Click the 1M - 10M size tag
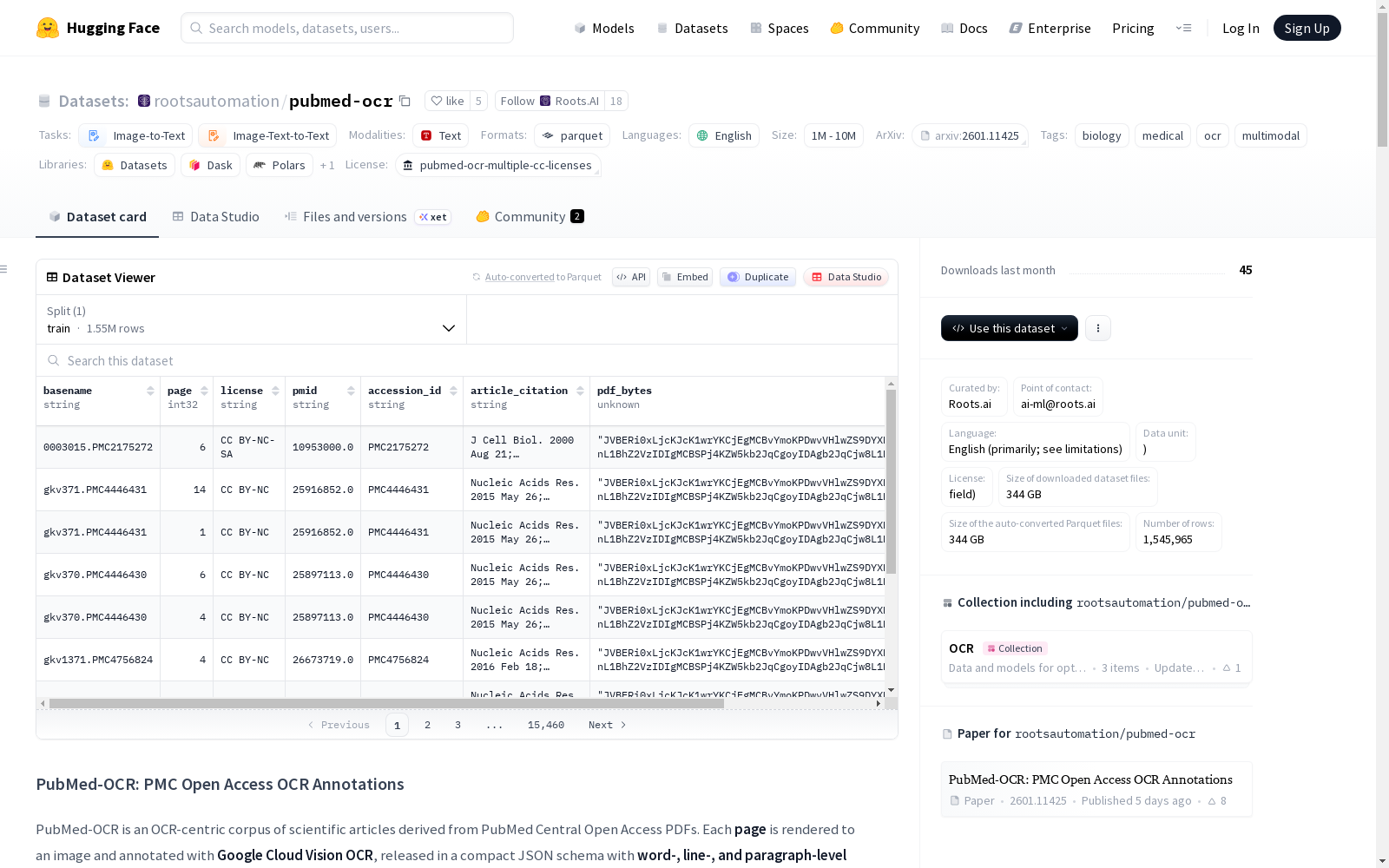1389x868 pixels. [x=833, y=135]
